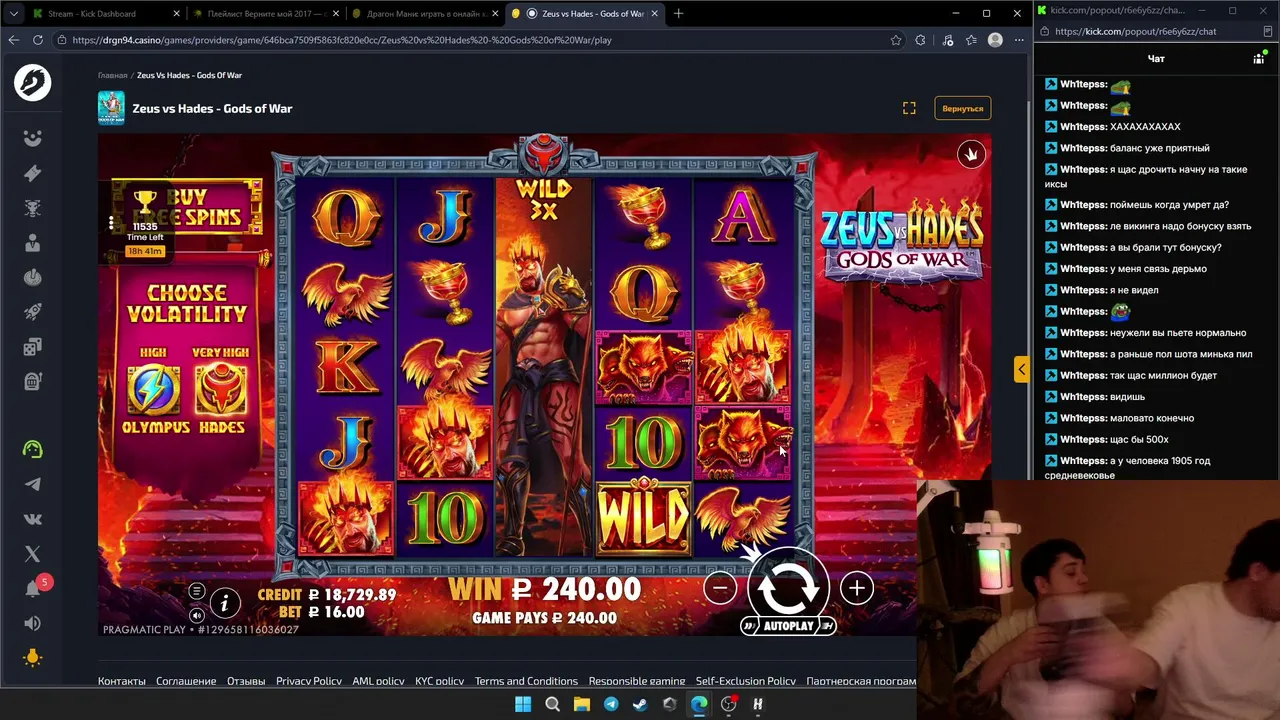
Task: Open the AML policy footer link
Action: point(378,681)
